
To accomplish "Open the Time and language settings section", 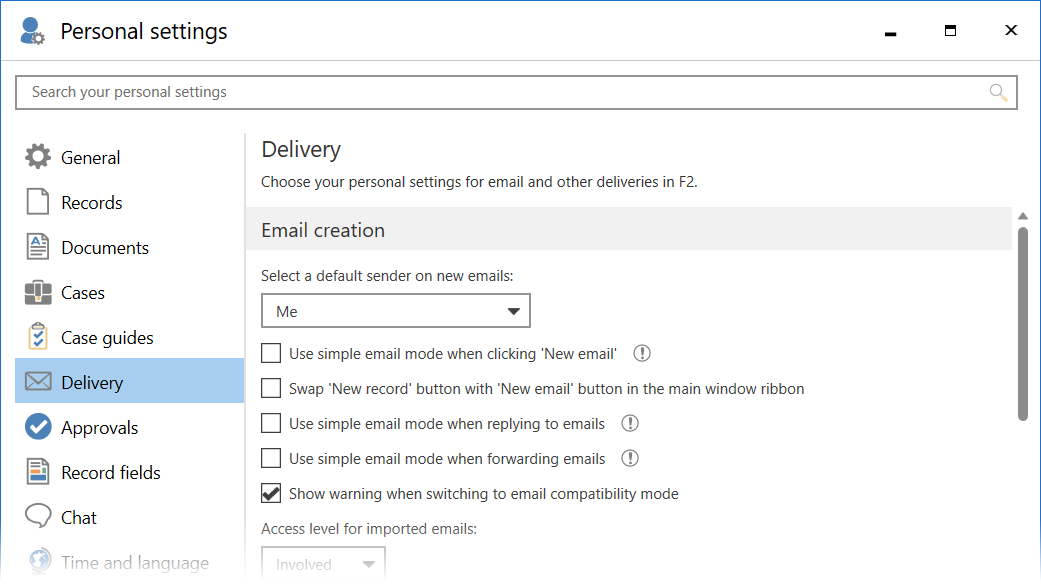I will [129, 562].
